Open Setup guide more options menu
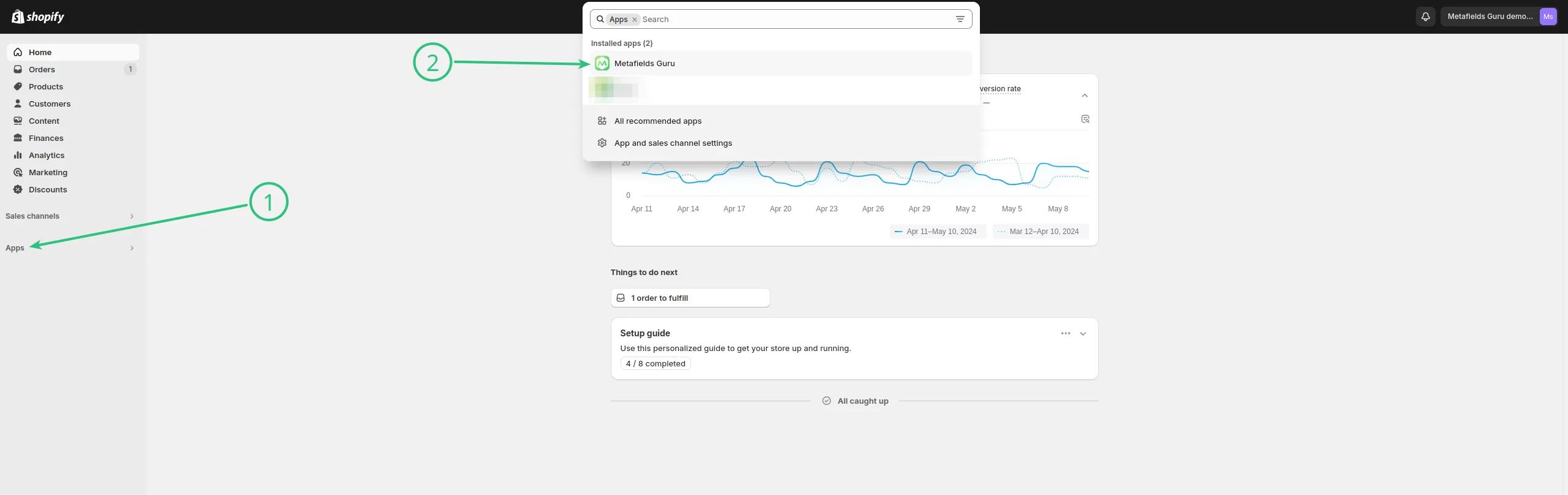Viewport: 1568px width, 495px height. [x=1066, y=333]
